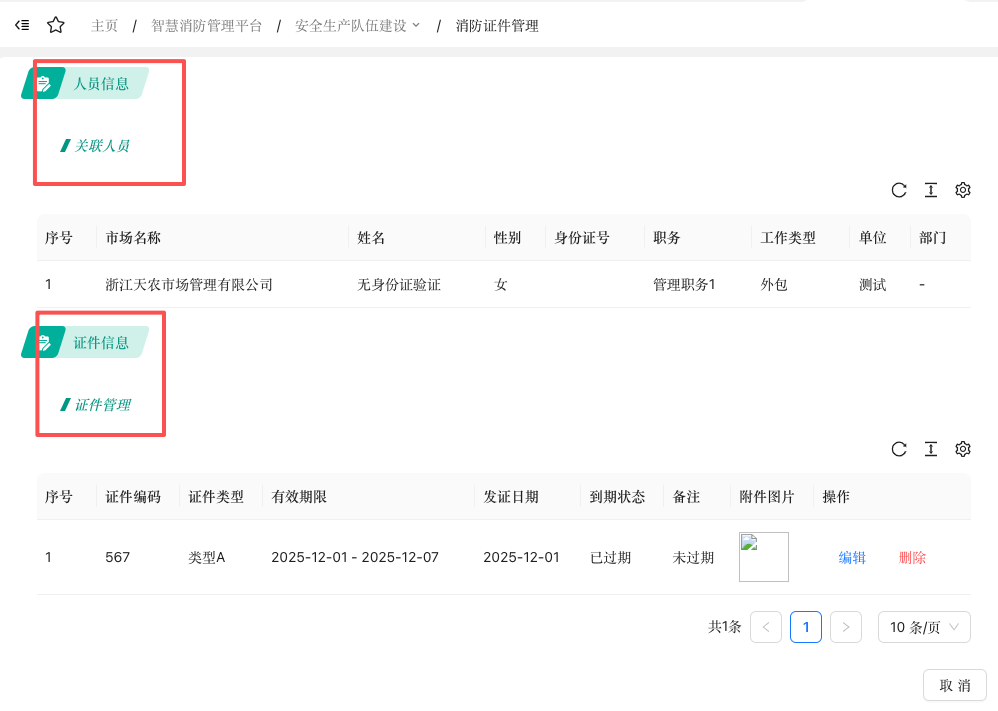
Task: Change row density of certificate table
Action: coord(931,449)
